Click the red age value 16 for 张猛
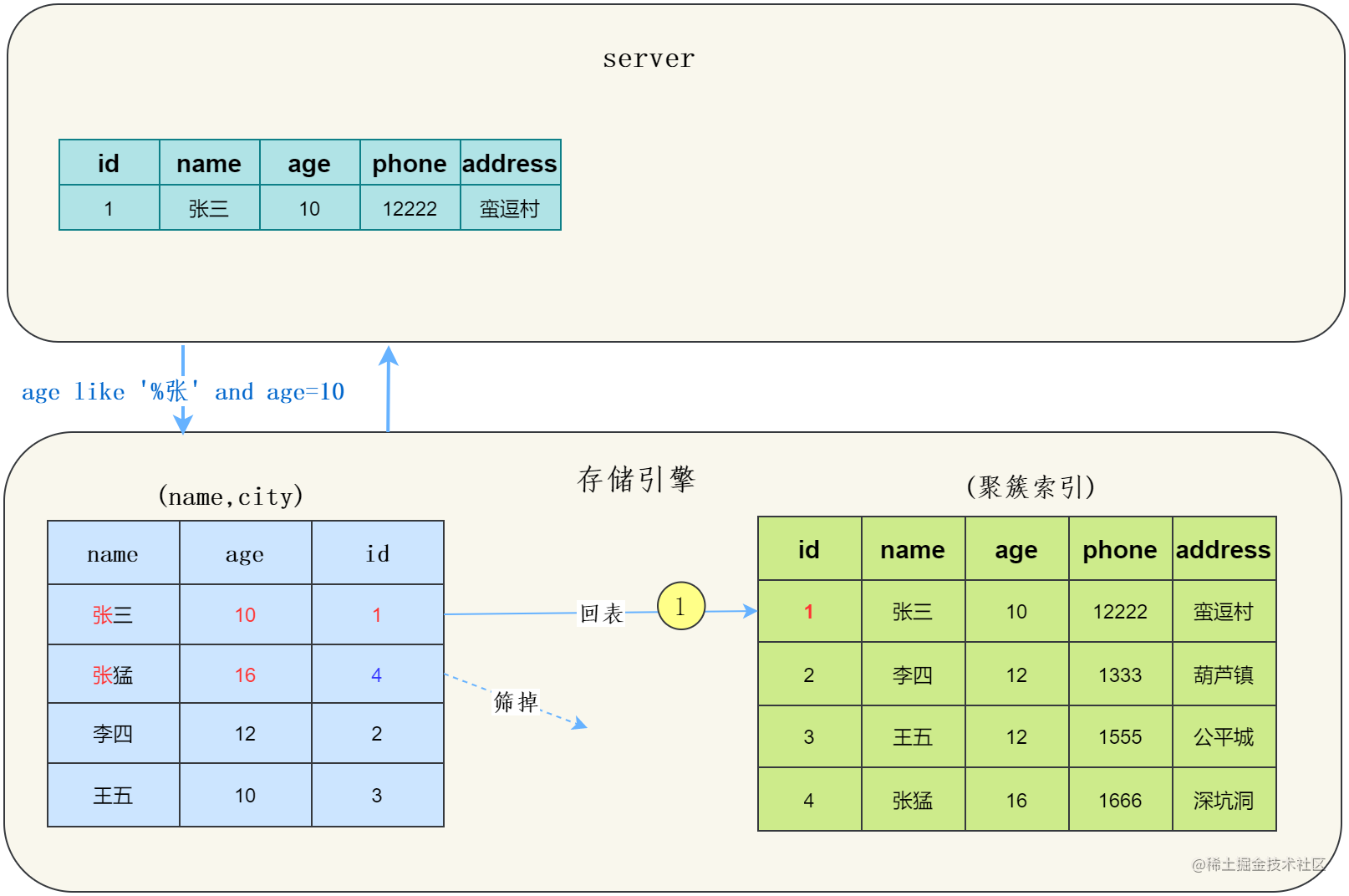 pyautogui.click(x=244, y=675)
